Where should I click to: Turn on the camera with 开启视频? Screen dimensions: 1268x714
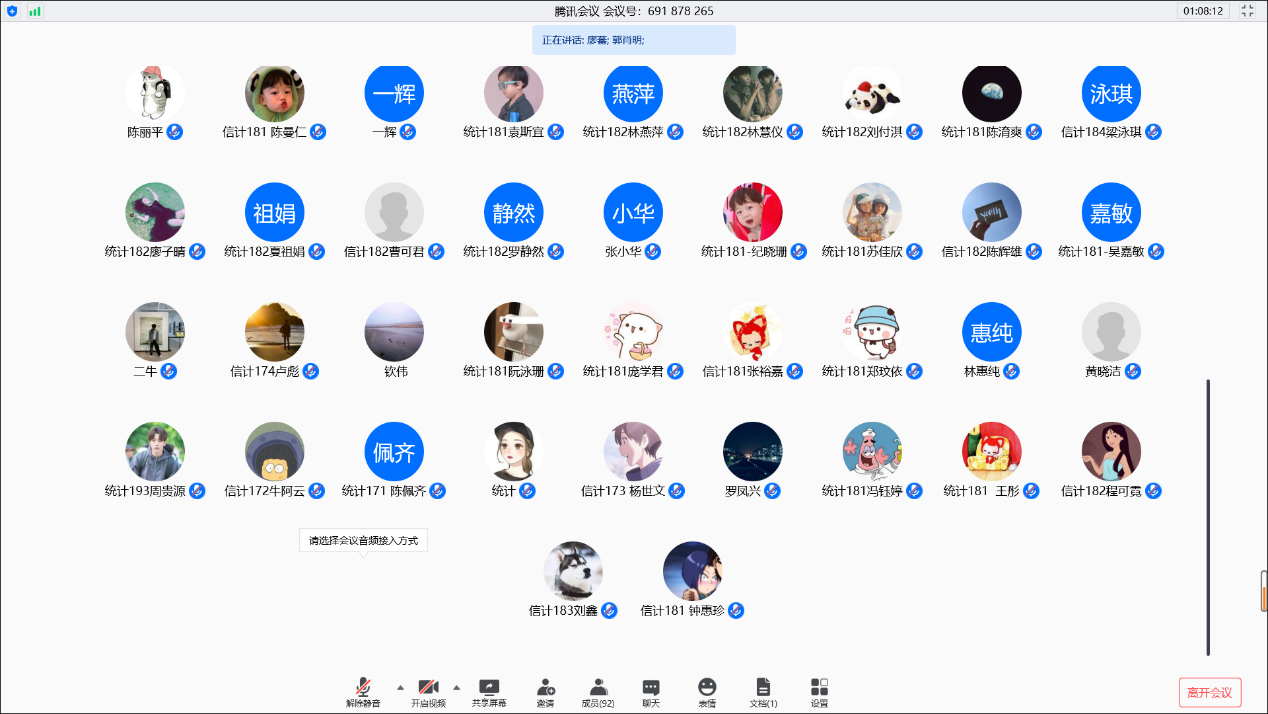click(428, 688)
